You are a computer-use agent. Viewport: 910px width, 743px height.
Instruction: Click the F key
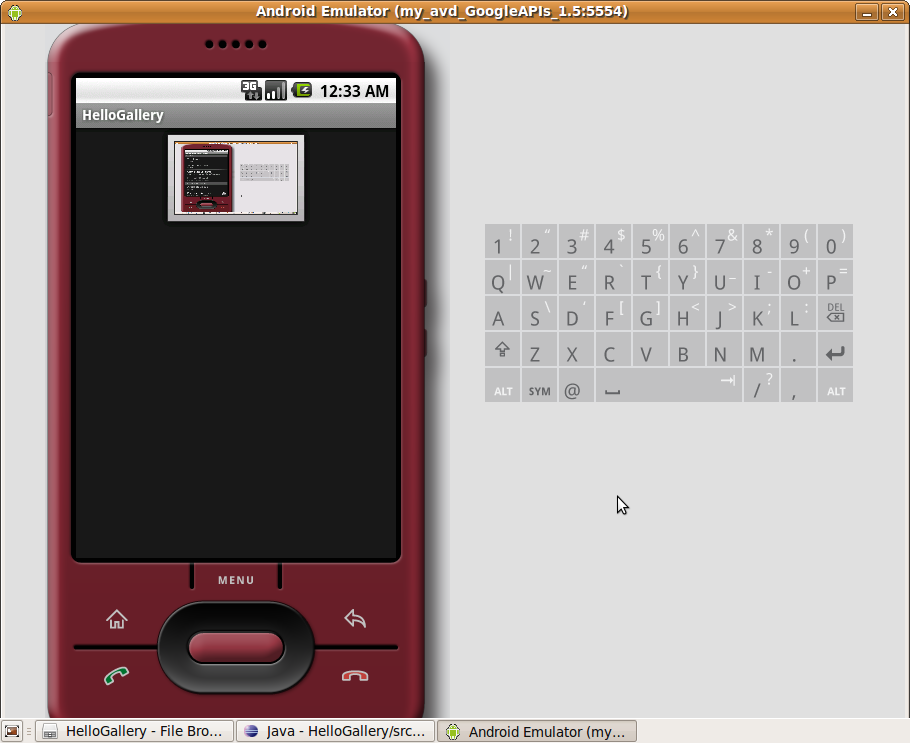[613, 313]
